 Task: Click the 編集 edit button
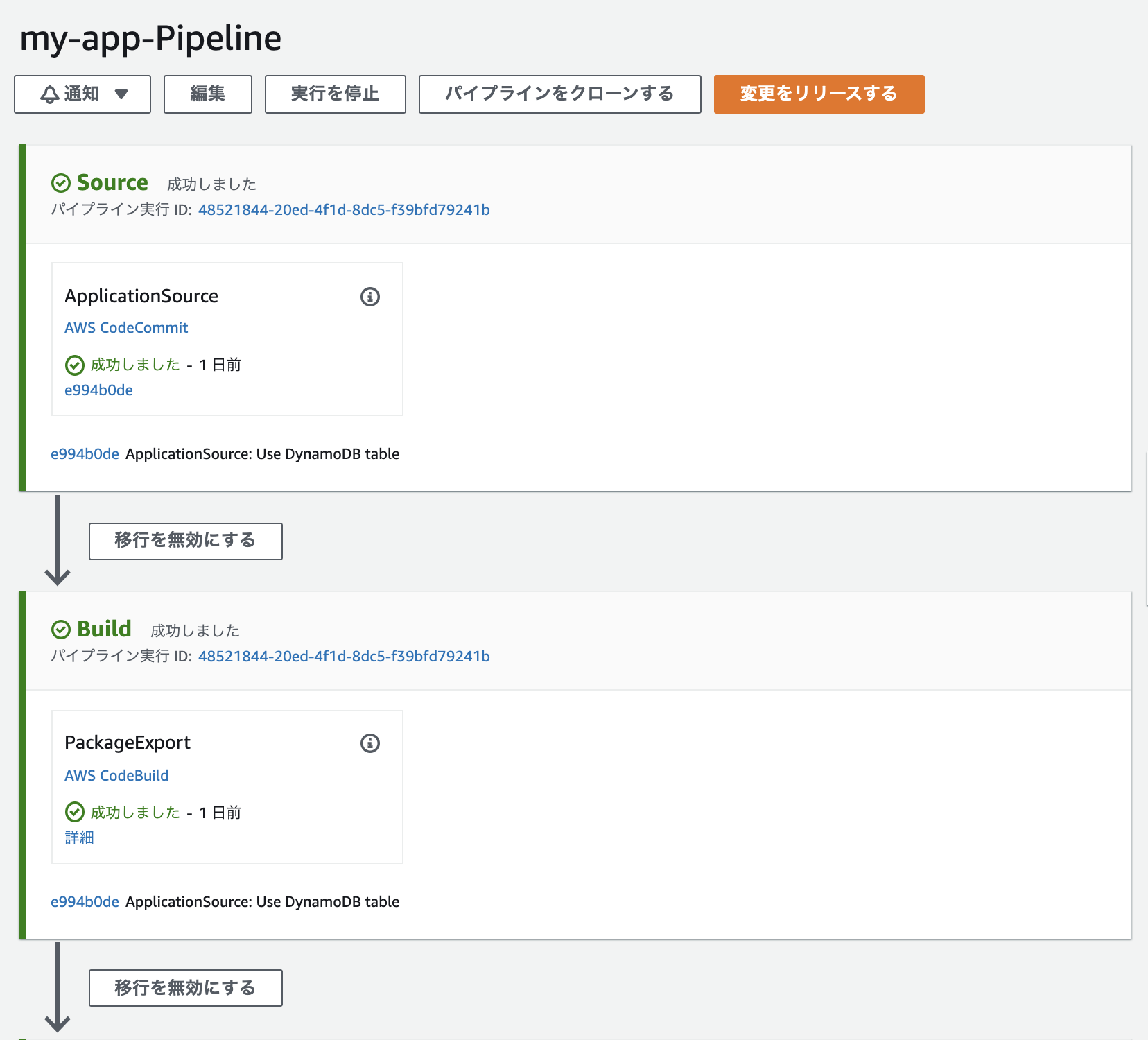(207, 94)
